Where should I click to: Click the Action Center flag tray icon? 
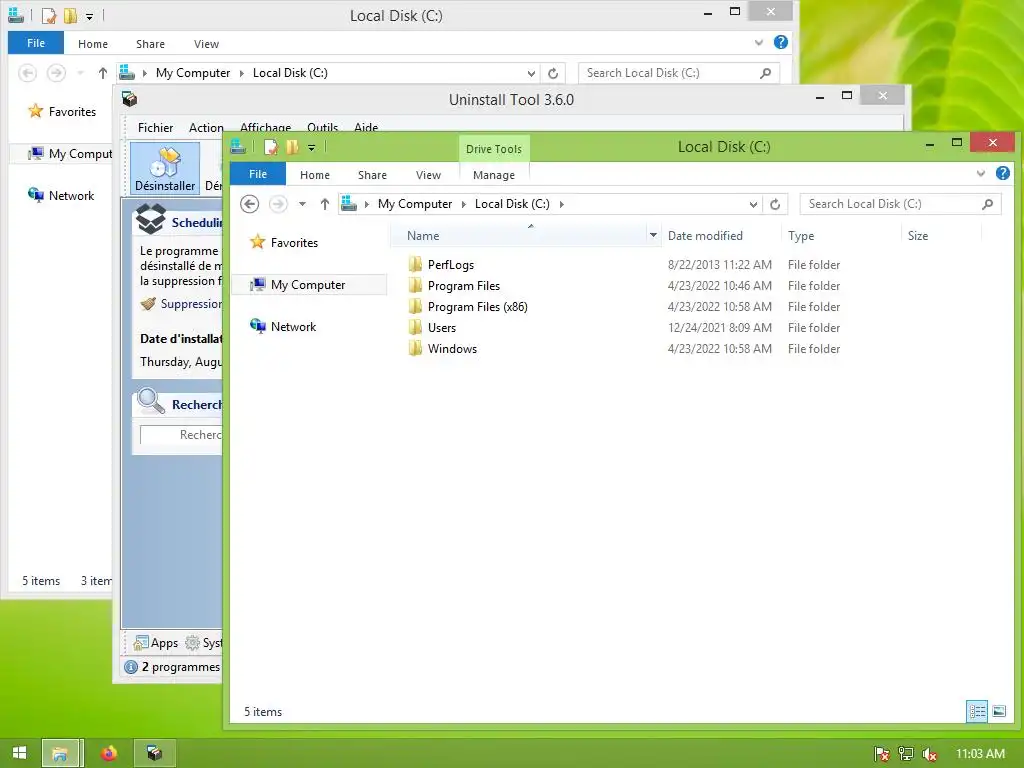[x=882, y=754]
